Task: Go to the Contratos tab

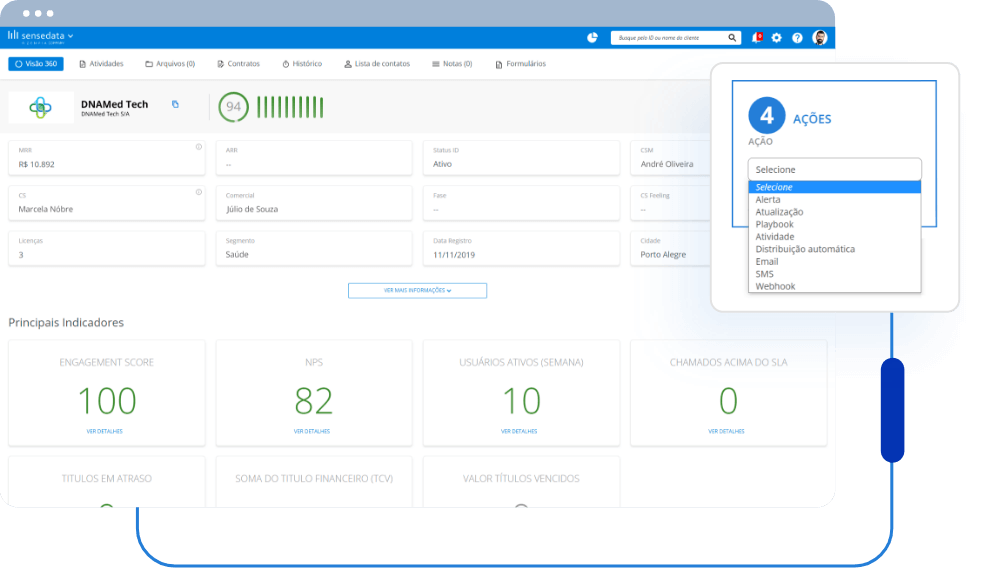Action: pyautogui.click(x=239, y=64)
